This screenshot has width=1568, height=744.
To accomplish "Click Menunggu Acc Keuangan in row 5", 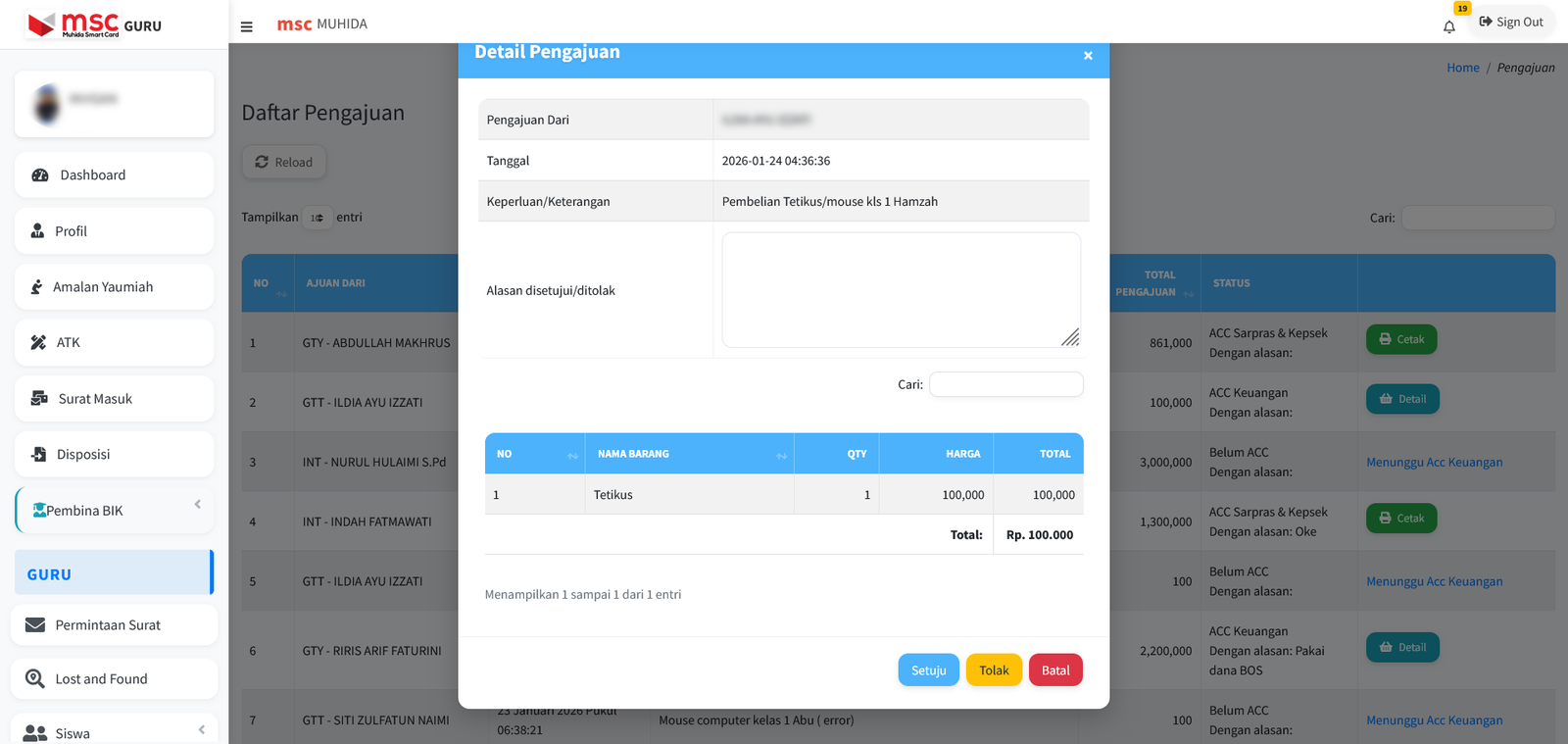I will [1434, 581].
